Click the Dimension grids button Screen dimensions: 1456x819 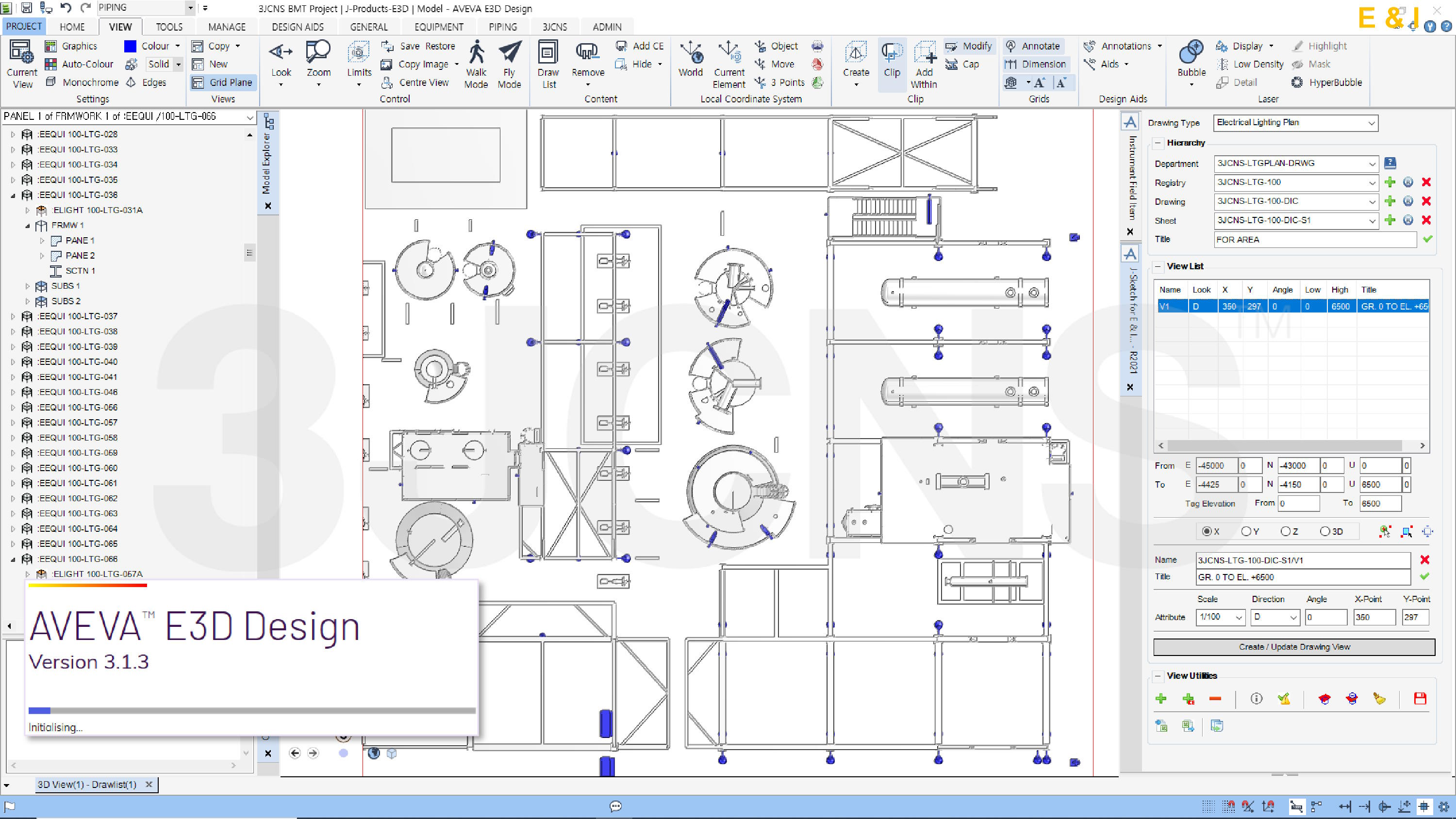point(1036,65)
